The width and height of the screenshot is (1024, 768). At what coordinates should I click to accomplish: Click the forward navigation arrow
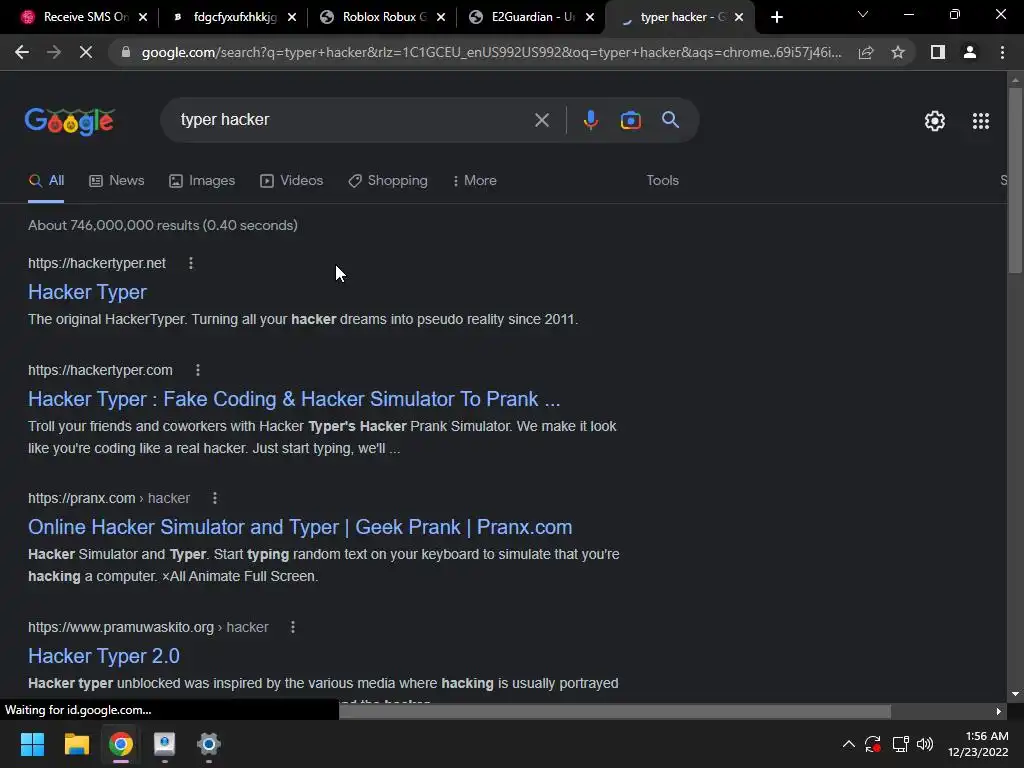coord(54,52)
